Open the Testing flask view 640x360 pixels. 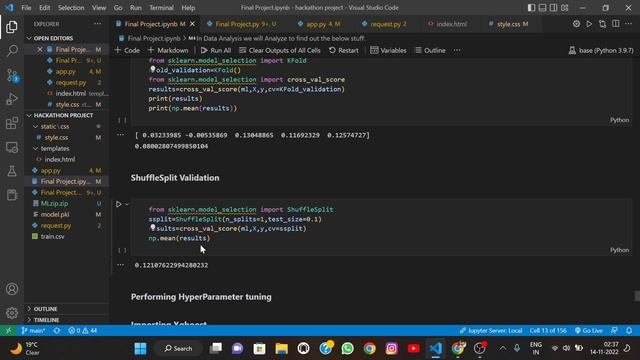pyautogui.click(x=12, y=171)
